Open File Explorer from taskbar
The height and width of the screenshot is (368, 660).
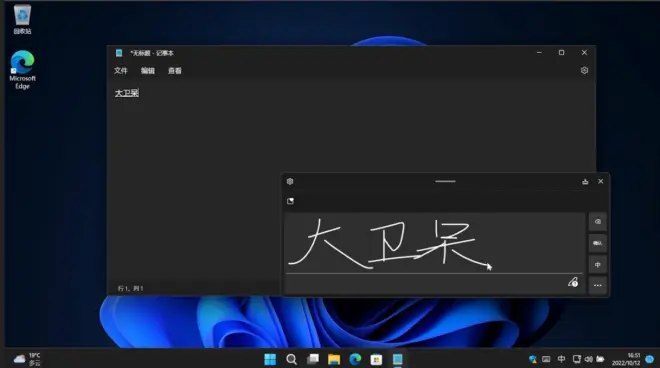[334, 359]
